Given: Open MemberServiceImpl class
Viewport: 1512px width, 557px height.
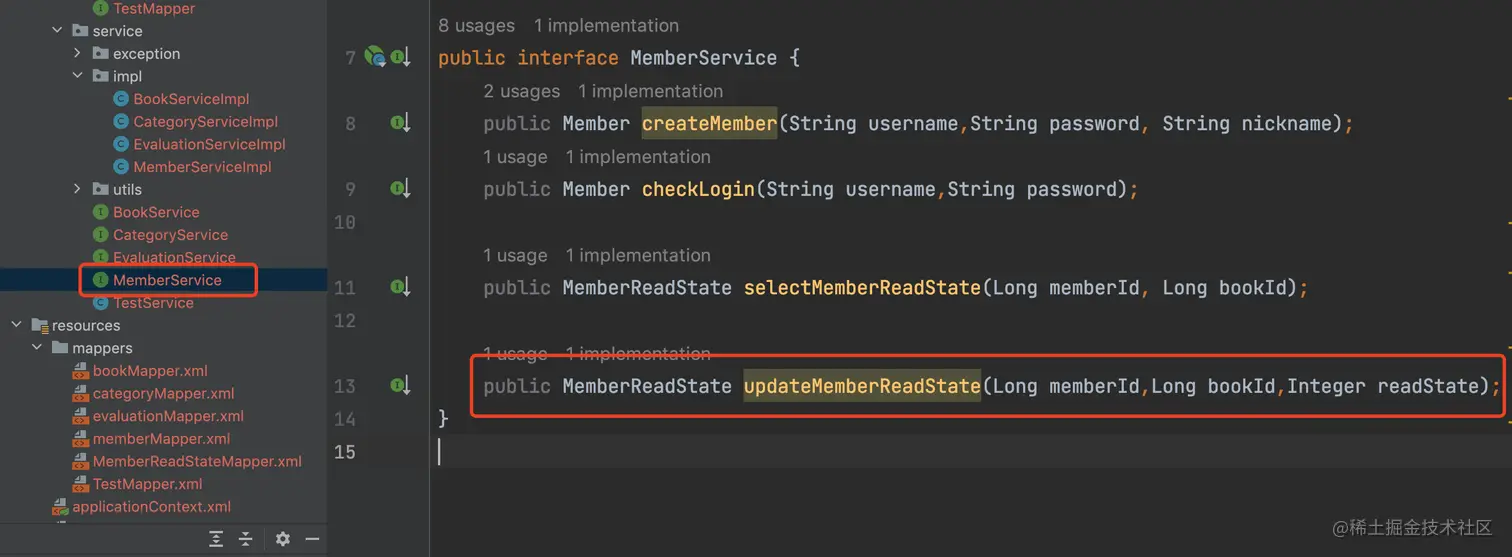Looking at the screenshot, I should click(x=202, y=167).
